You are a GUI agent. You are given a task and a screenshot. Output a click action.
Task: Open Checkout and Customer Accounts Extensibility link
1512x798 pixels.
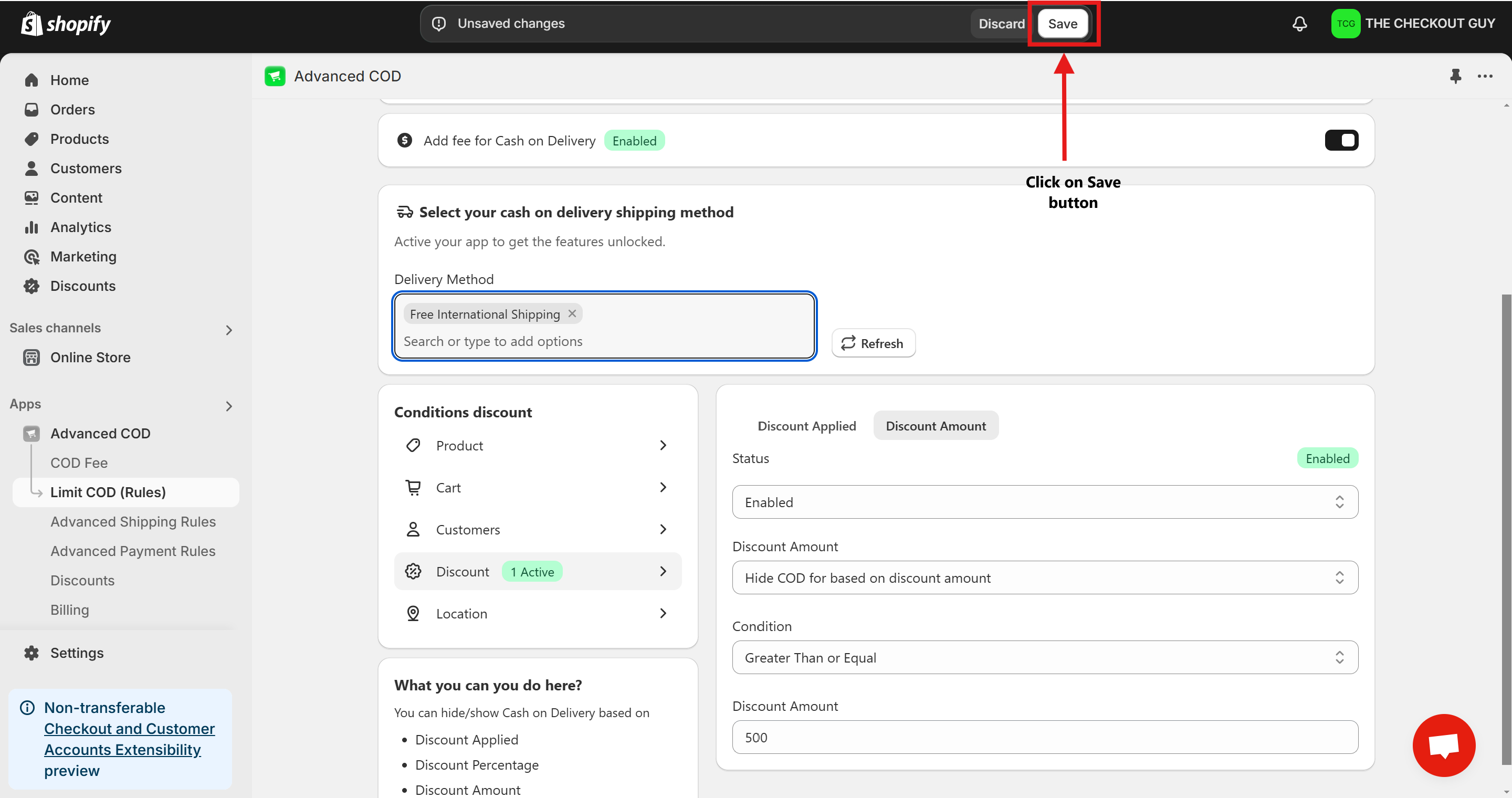tap(129, 739)
